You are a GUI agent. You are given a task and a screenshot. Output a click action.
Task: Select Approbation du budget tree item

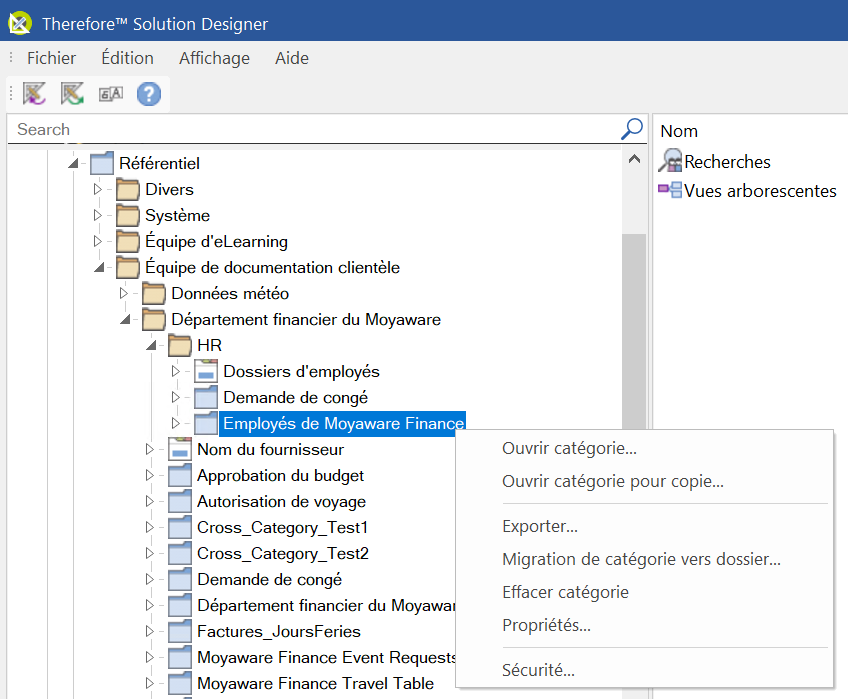pos(280,475)
